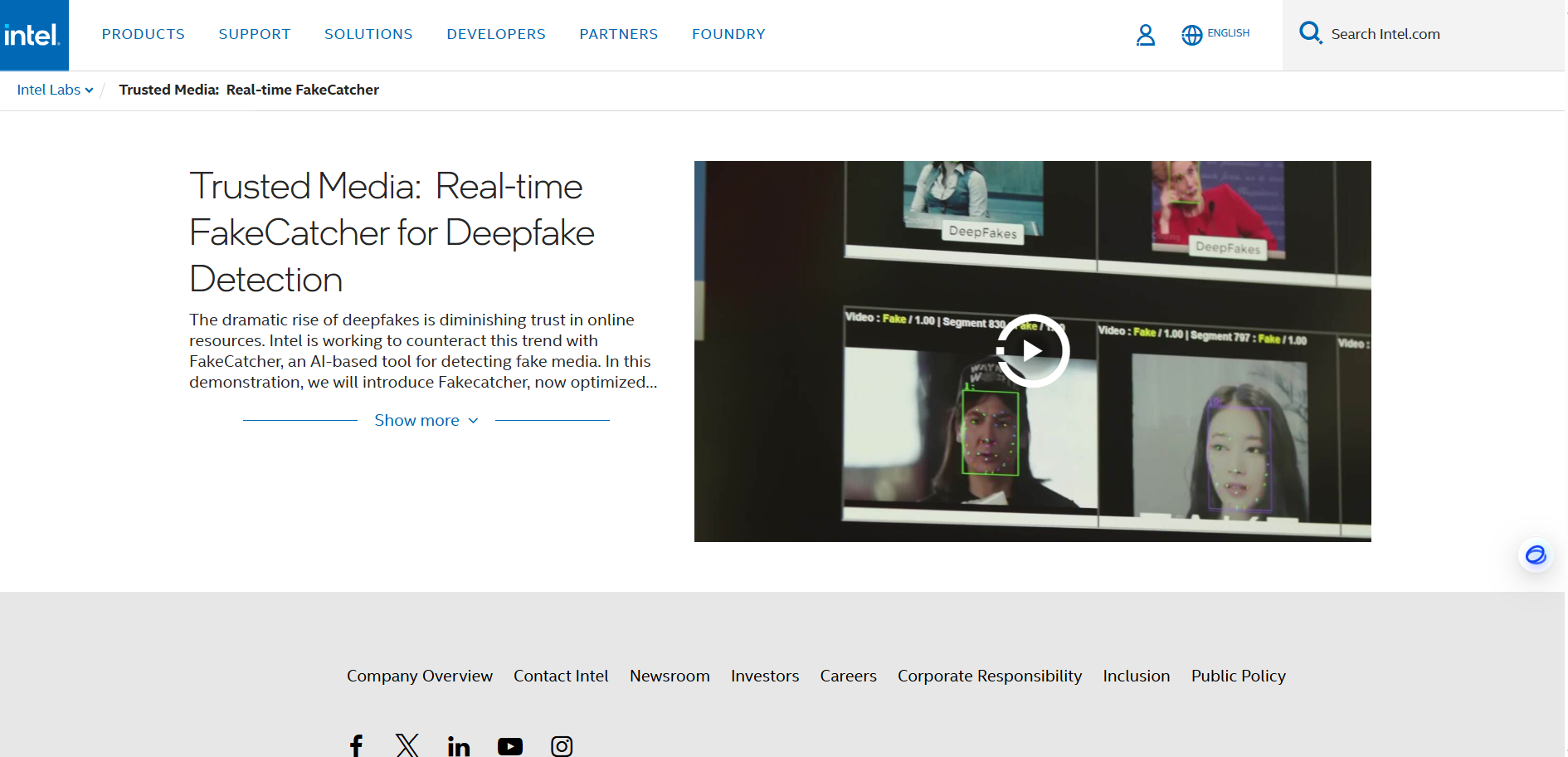Open the Company Overview link

coord(420,676)
